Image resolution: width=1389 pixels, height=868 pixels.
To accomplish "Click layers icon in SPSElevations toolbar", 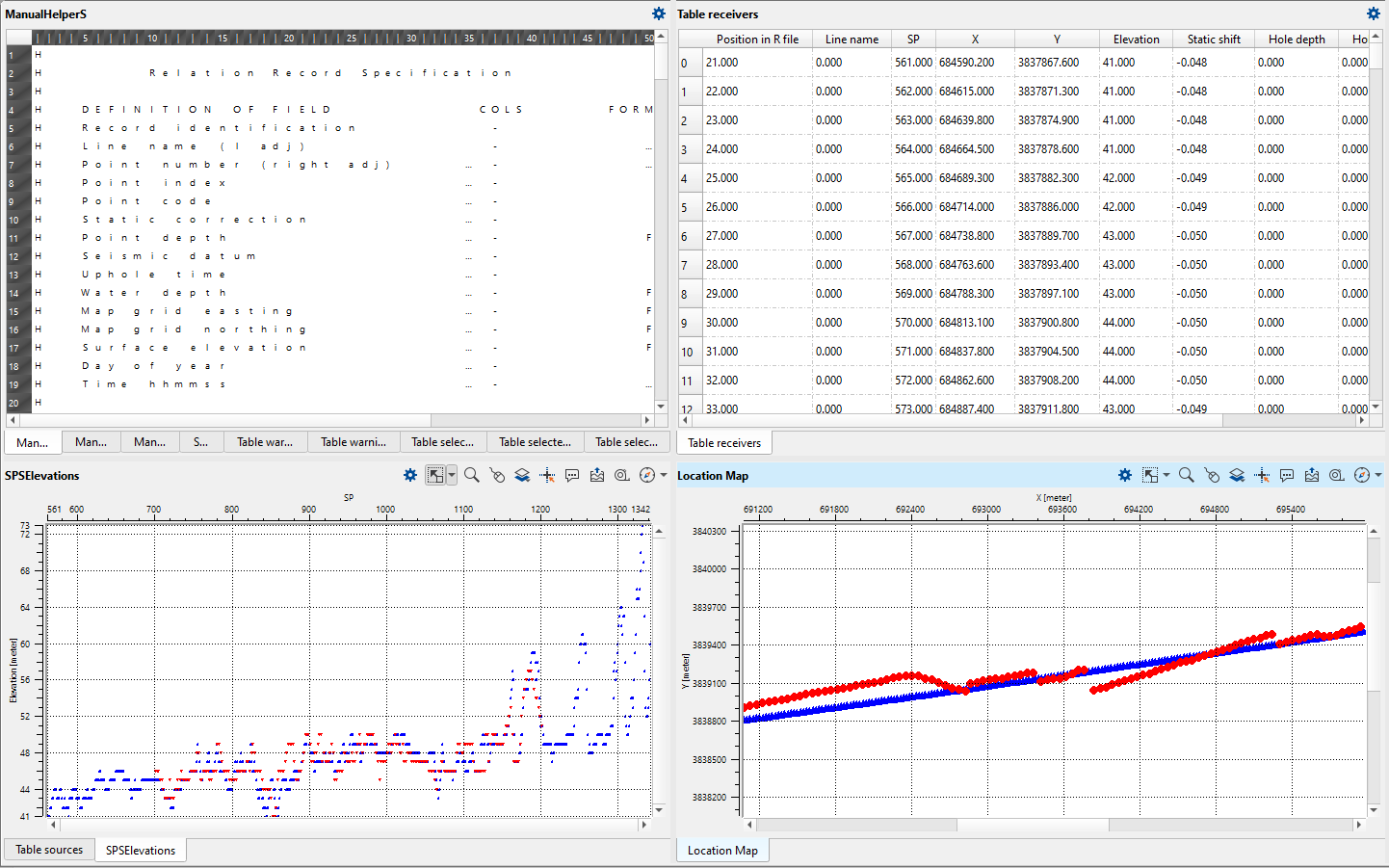I will (x=522, y=475).
